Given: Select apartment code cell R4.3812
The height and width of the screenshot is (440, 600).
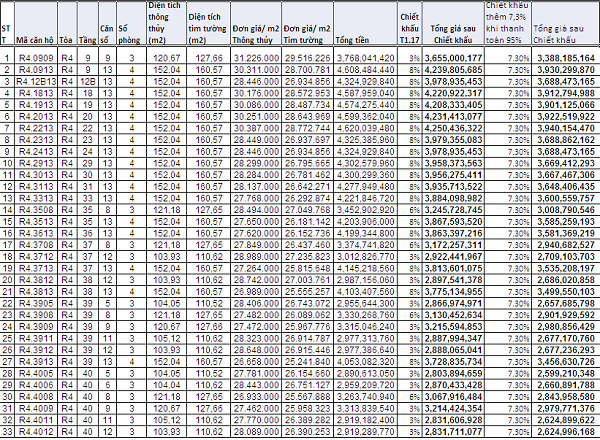Looking at the screenshot, I should pyautogui.click(x=36, y=280).
